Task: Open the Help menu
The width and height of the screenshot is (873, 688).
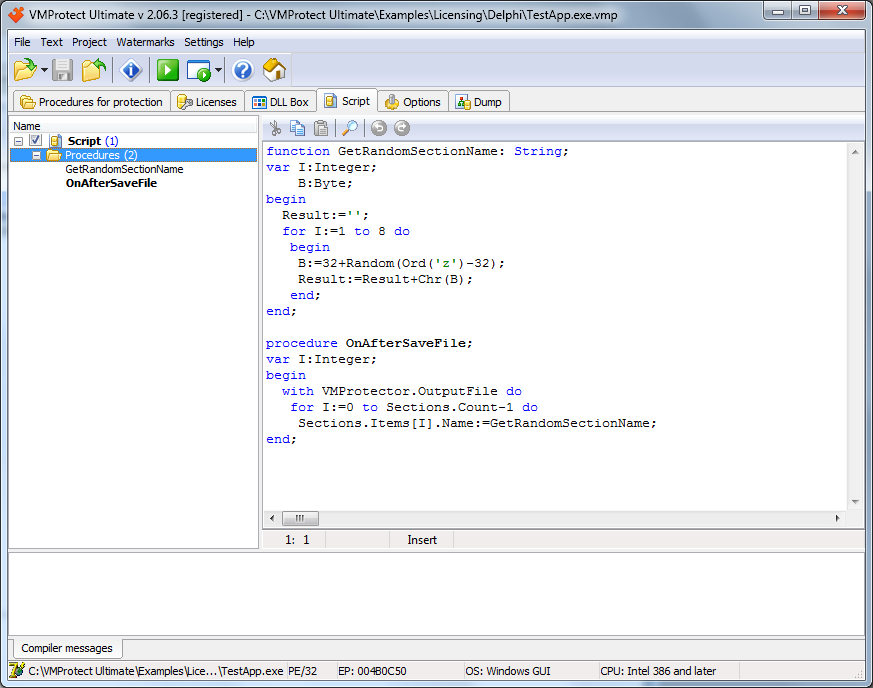Action: (x=244, y=42)
